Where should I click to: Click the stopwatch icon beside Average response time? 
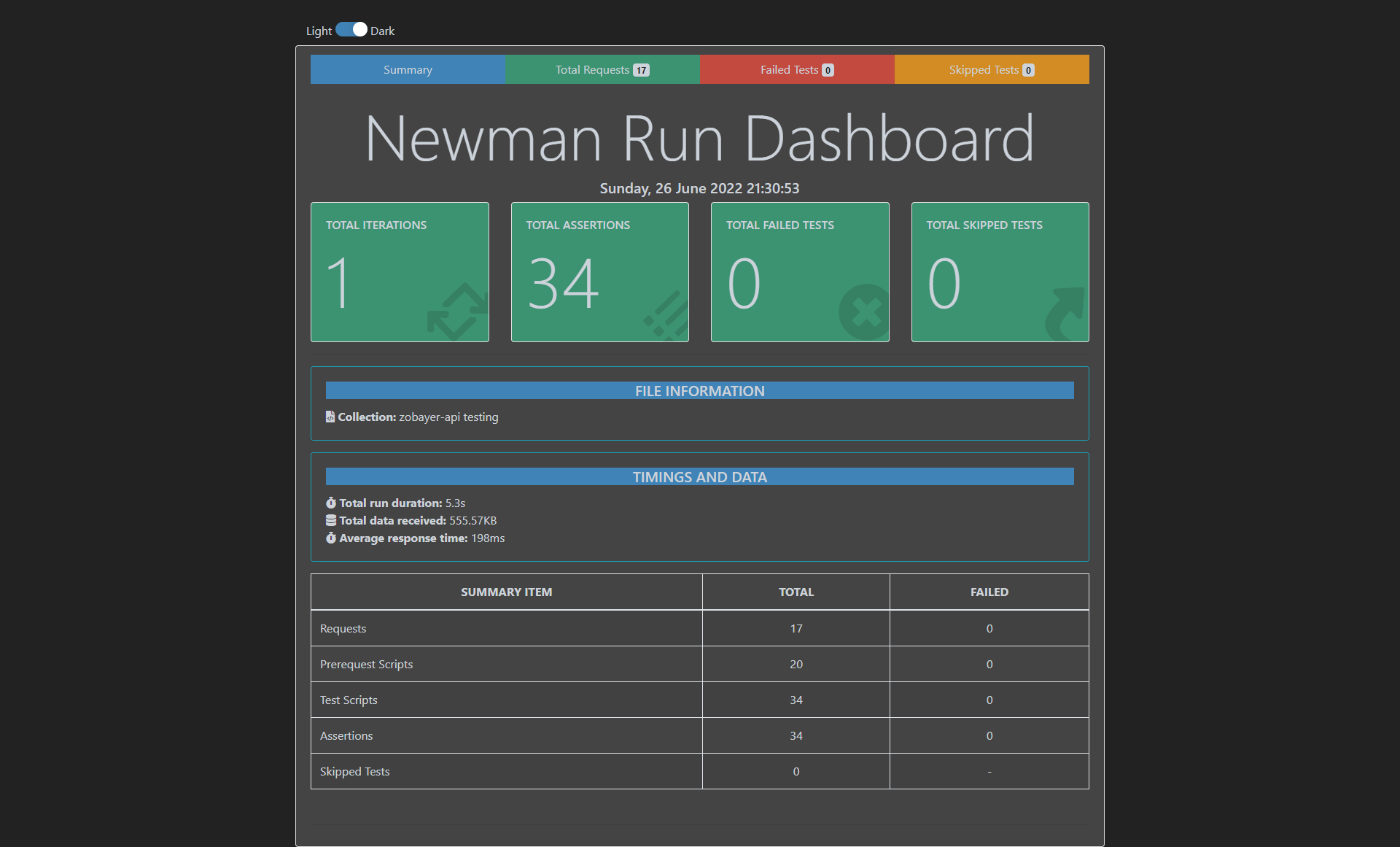332,538
